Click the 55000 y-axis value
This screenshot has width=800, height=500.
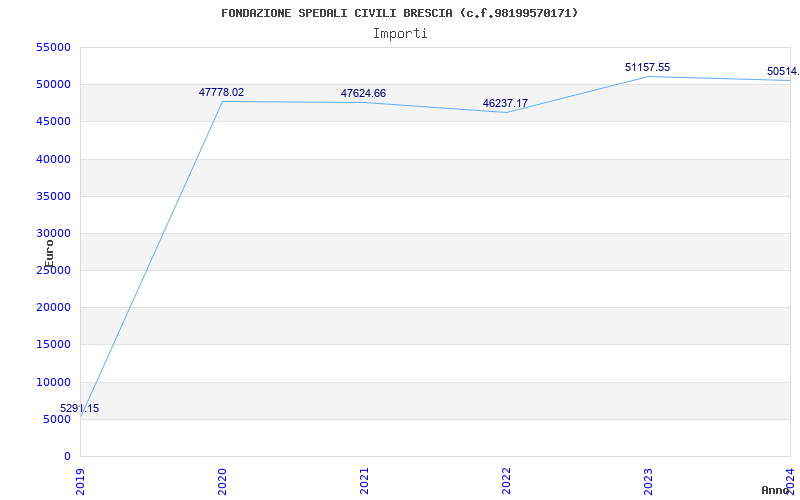pyautogui.click(x=54, y=47)
